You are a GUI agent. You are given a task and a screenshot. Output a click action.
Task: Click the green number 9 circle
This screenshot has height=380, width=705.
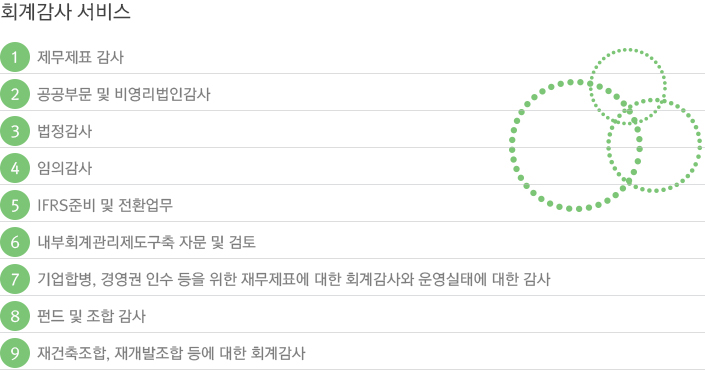[15, 353]
